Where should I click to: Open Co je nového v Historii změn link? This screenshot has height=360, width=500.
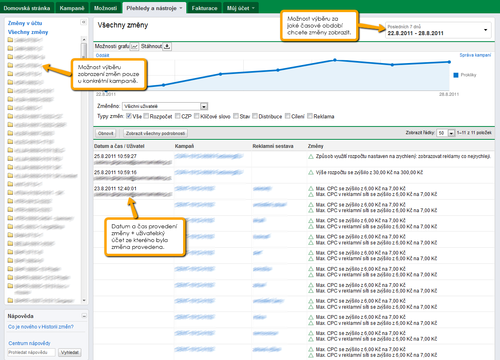pos(41,327)
